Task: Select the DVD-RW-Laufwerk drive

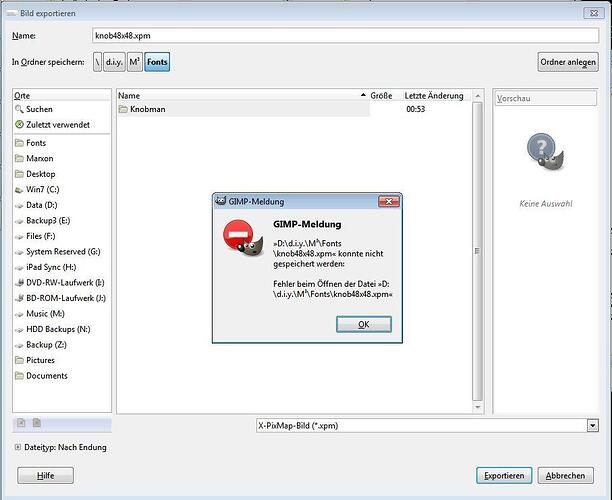Action: 60,283
